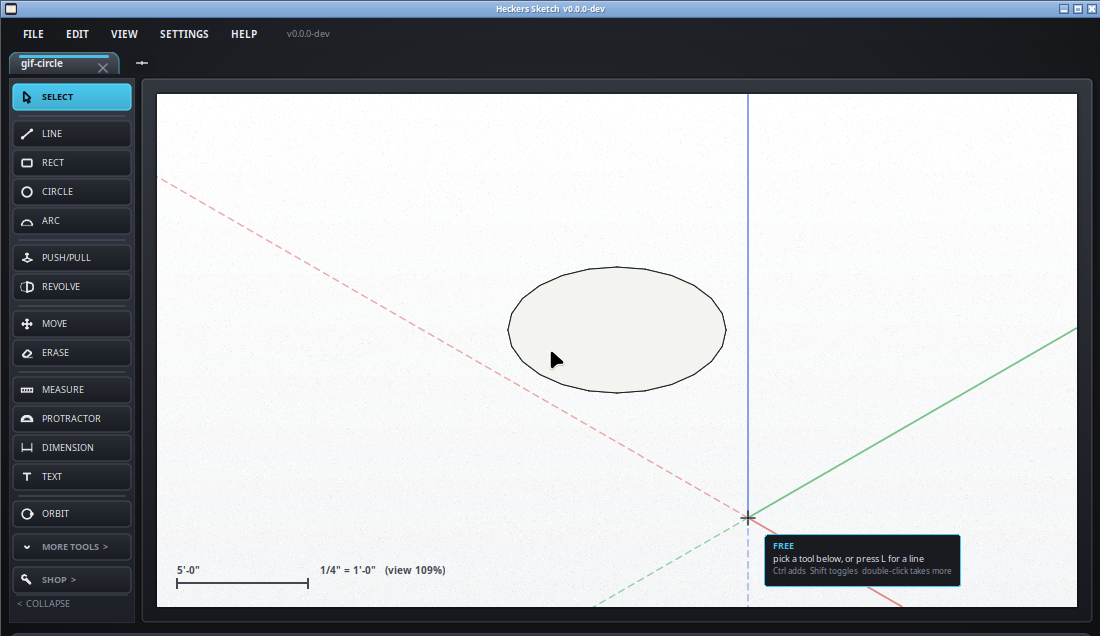
Task: Open the File menu
Action: (33, 34)
